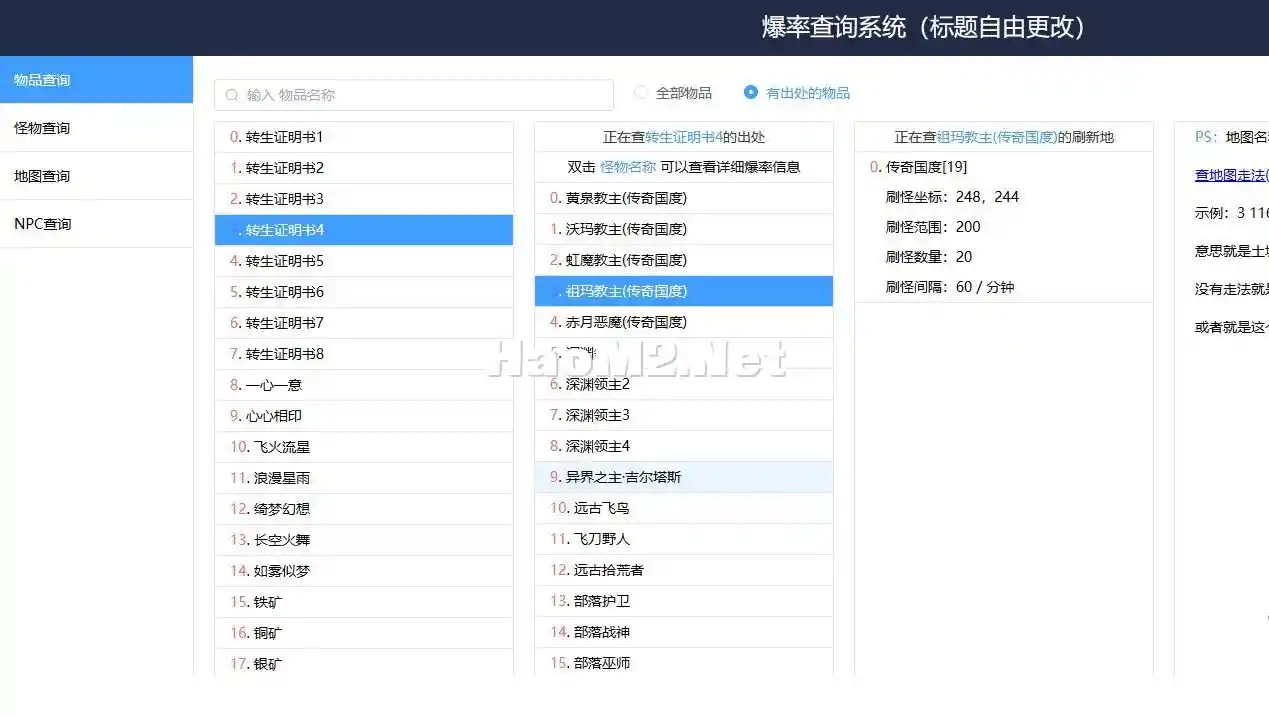The image size is (1269, 714).
Task: Select item 飞火流星
Action: pyautogui.click(x=364, y=447)
